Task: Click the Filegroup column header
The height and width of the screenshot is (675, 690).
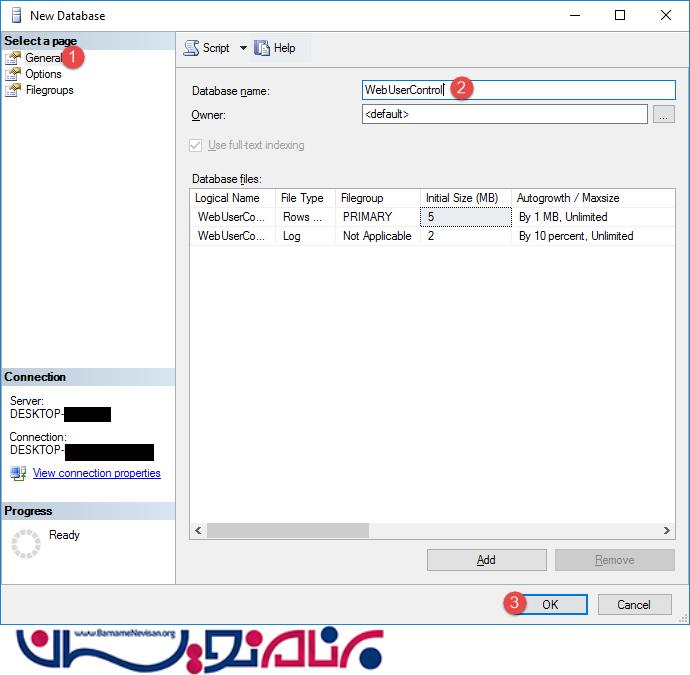Action: (378, 198)
